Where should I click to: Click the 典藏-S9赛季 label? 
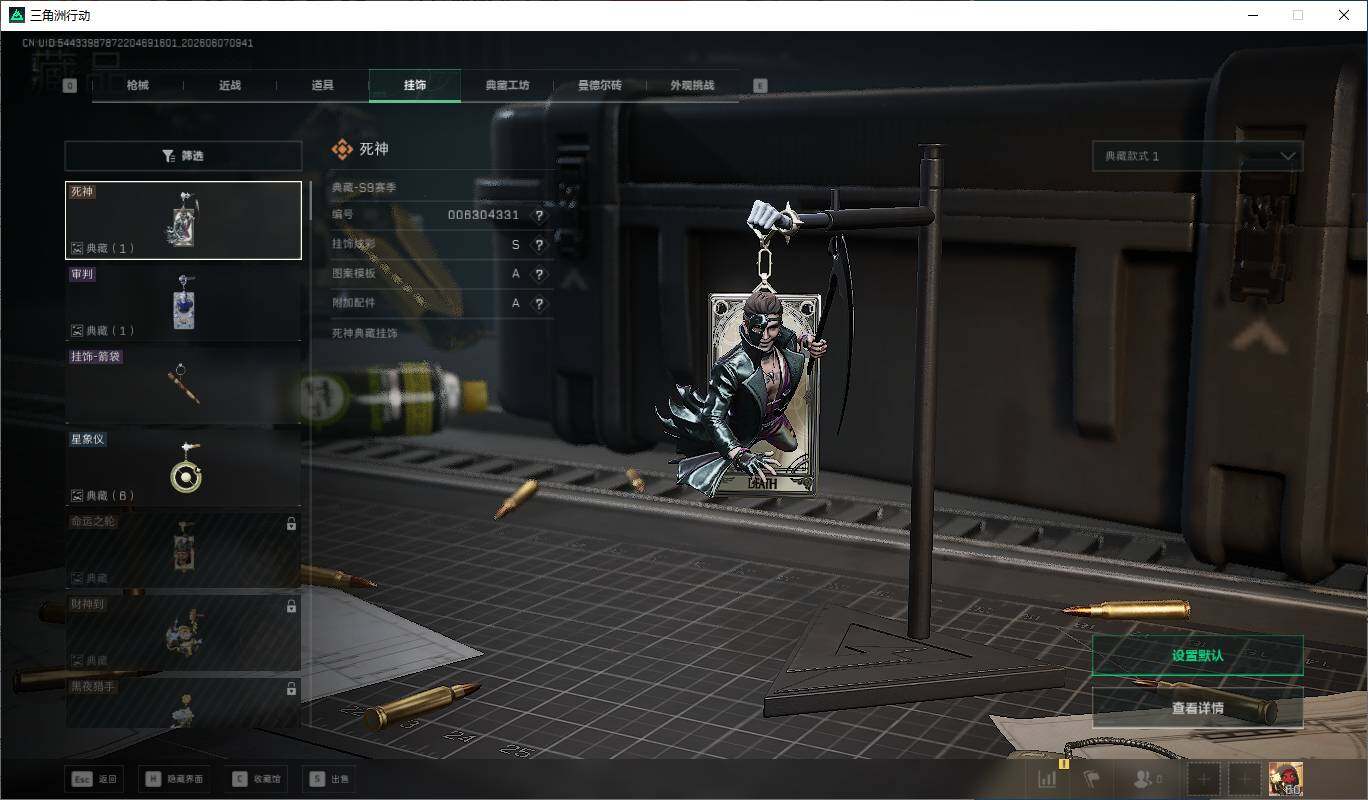[364, 187]
